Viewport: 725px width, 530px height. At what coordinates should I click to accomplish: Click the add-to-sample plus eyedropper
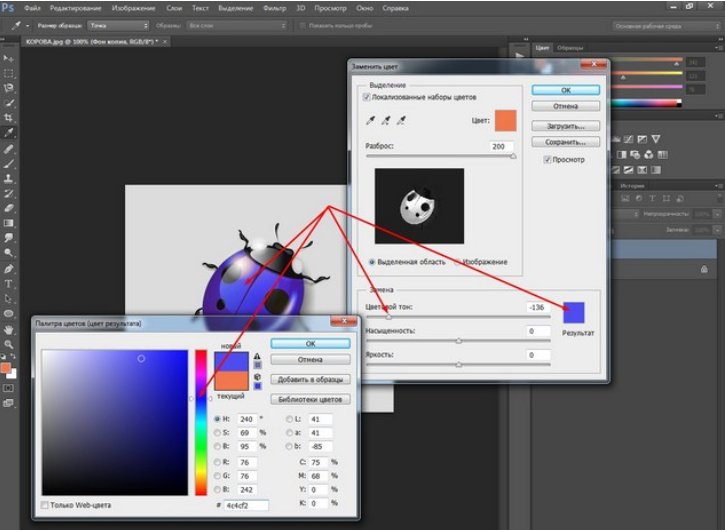pos(386,121)
